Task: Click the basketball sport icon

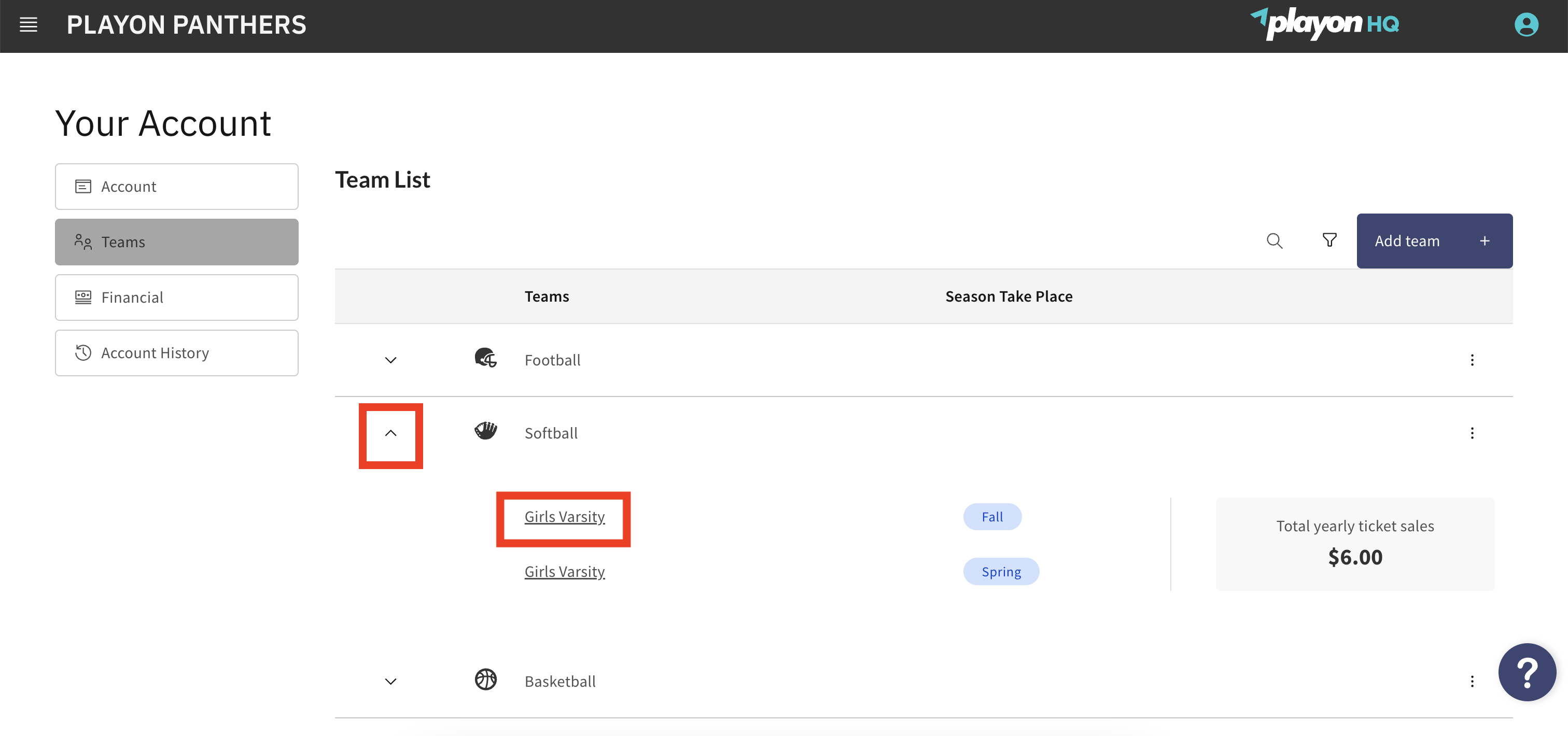Action: coord(485,680)
